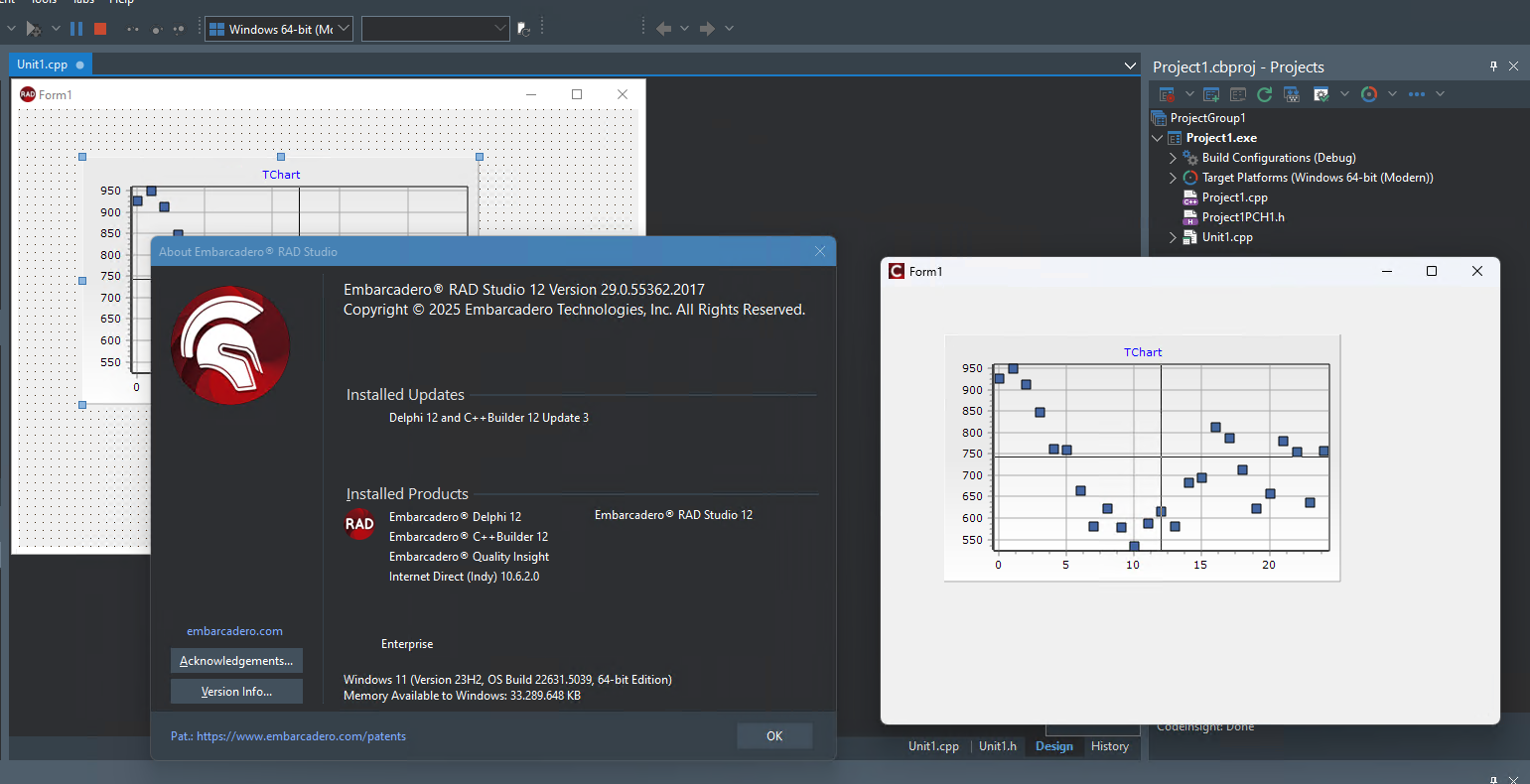
Task: Pause the running program
Action: (x=76, y=29)
